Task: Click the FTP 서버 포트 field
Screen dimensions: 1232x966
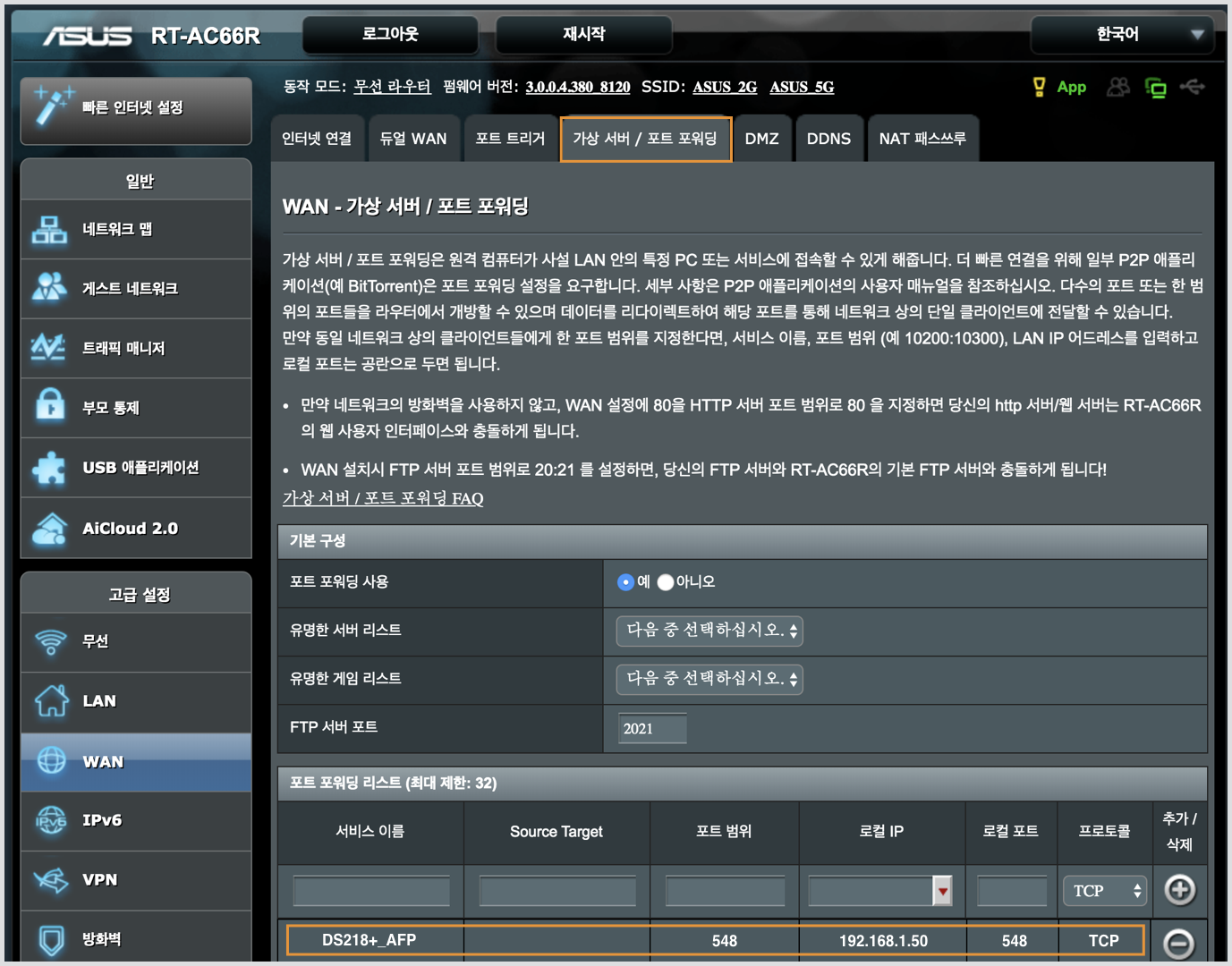Action: (x=652, y=728)
